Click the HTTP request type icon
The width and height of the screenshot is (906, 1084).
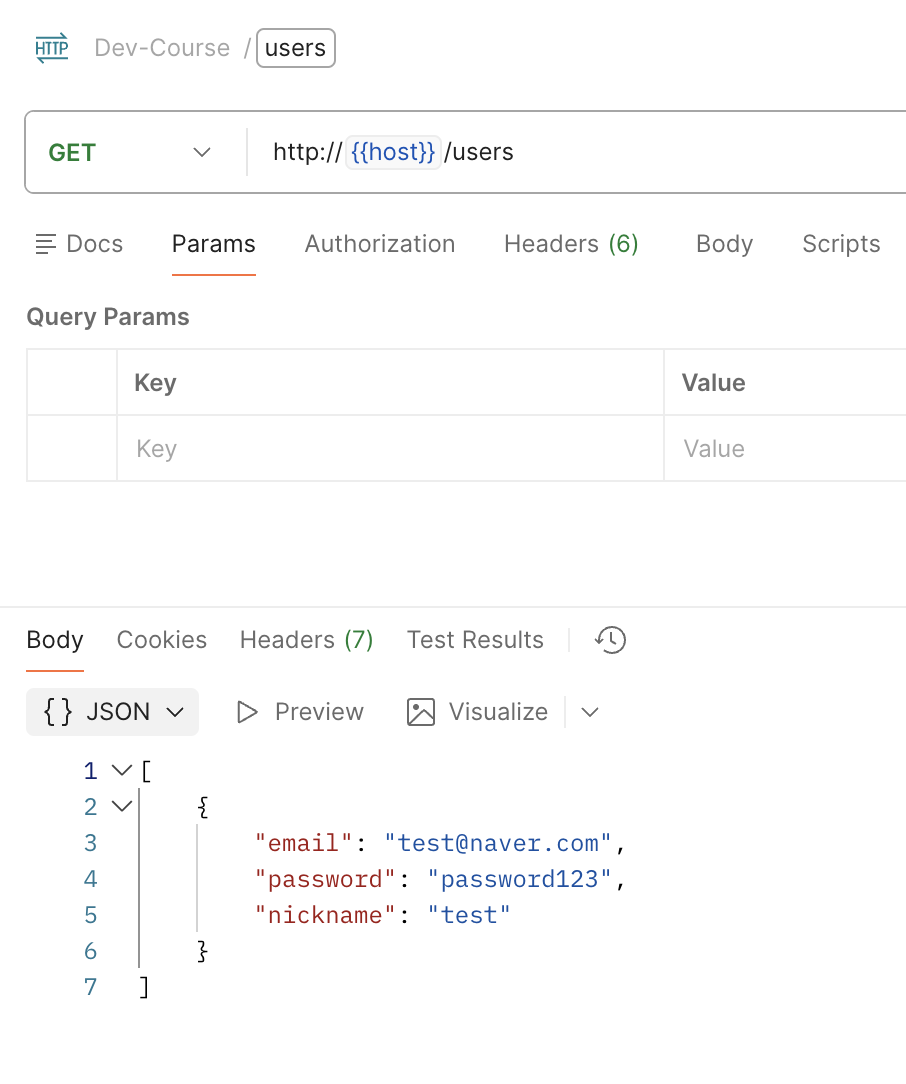pyautogui.click(x=52, y=48)
